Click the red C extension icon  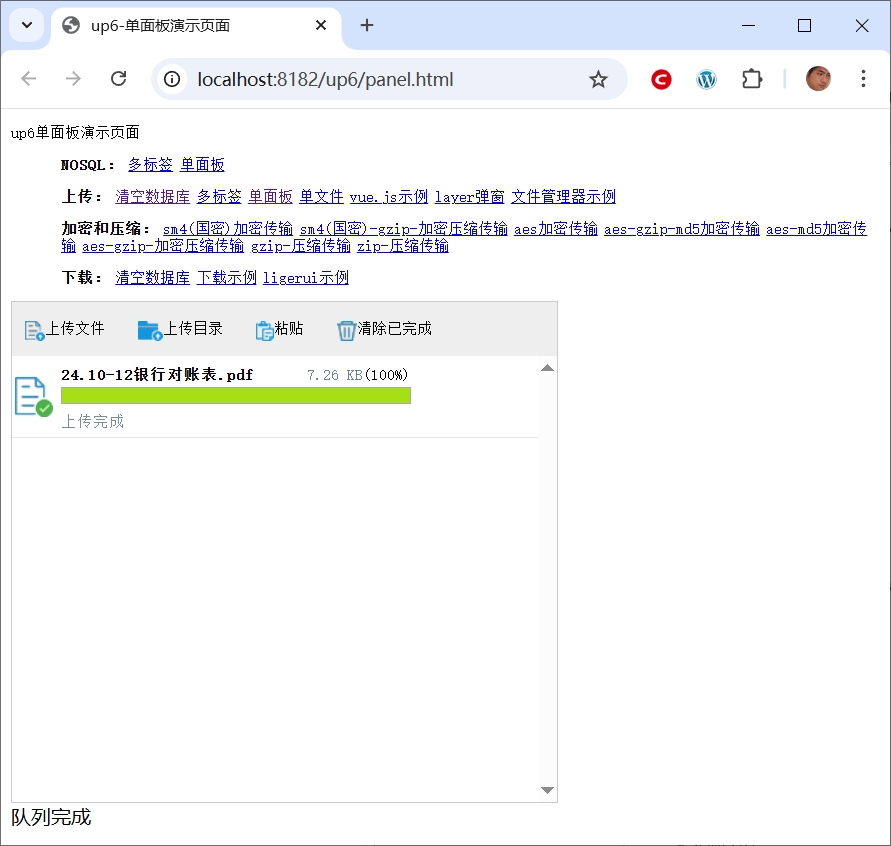661,79
